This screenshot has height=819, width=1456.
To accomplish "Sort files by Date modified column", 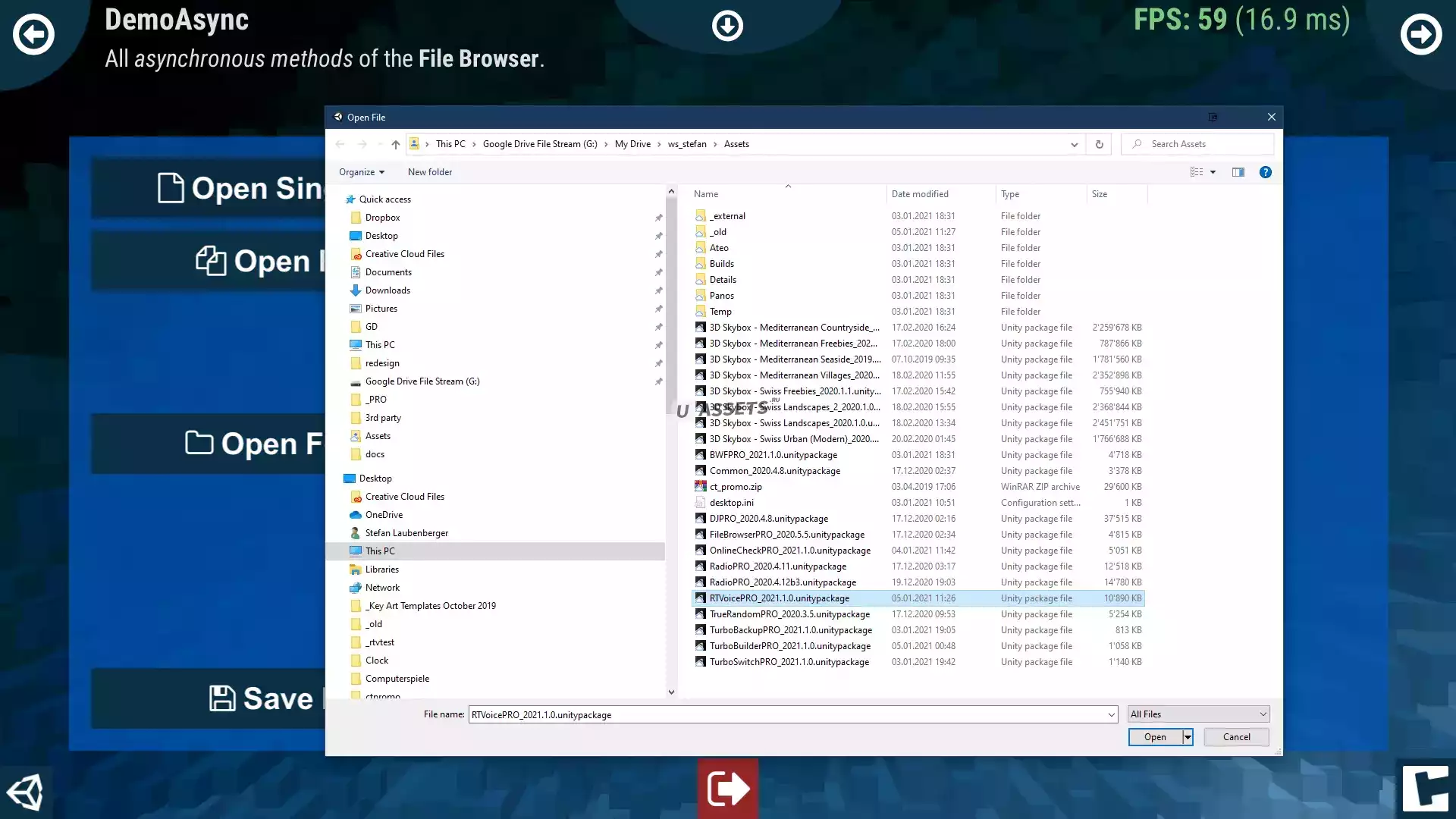I will point(920,194).
